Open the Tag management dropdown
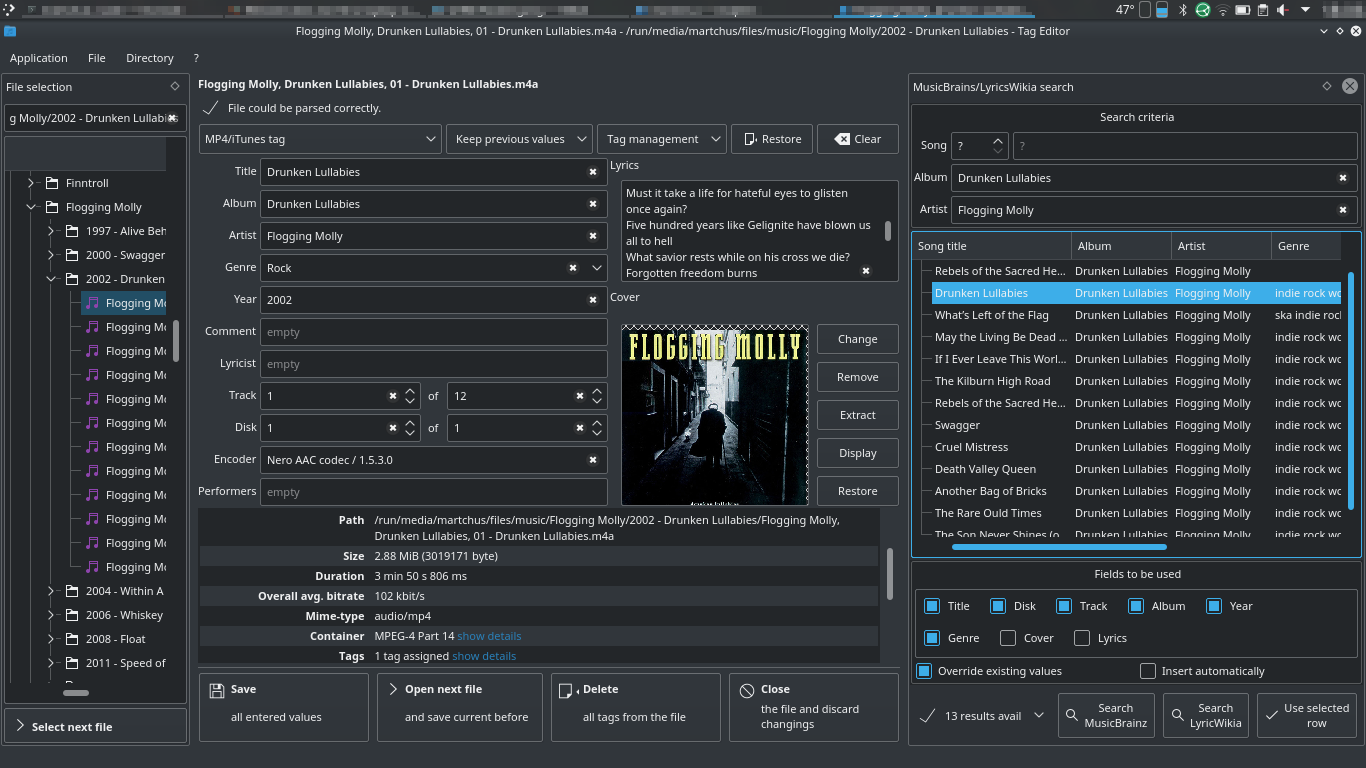Screen dimensions: 1366x768 [x=661, y=139]
